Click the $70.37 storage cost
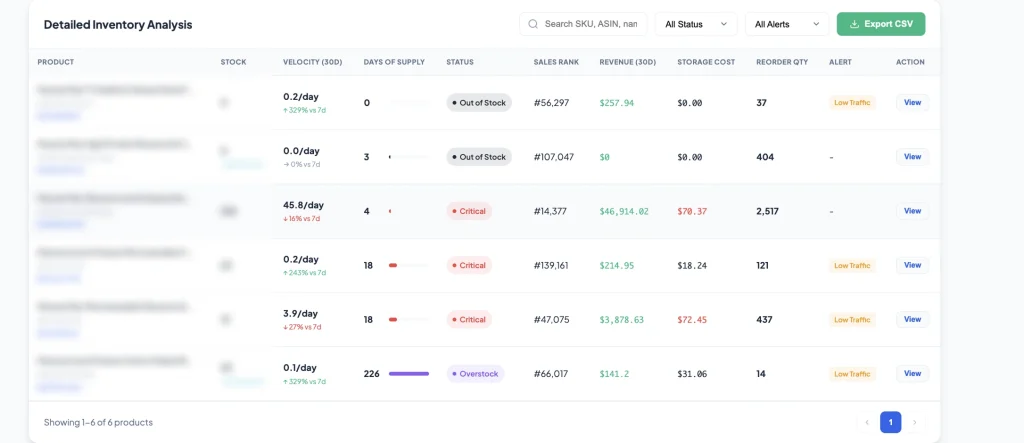 (x=692, y=211)
